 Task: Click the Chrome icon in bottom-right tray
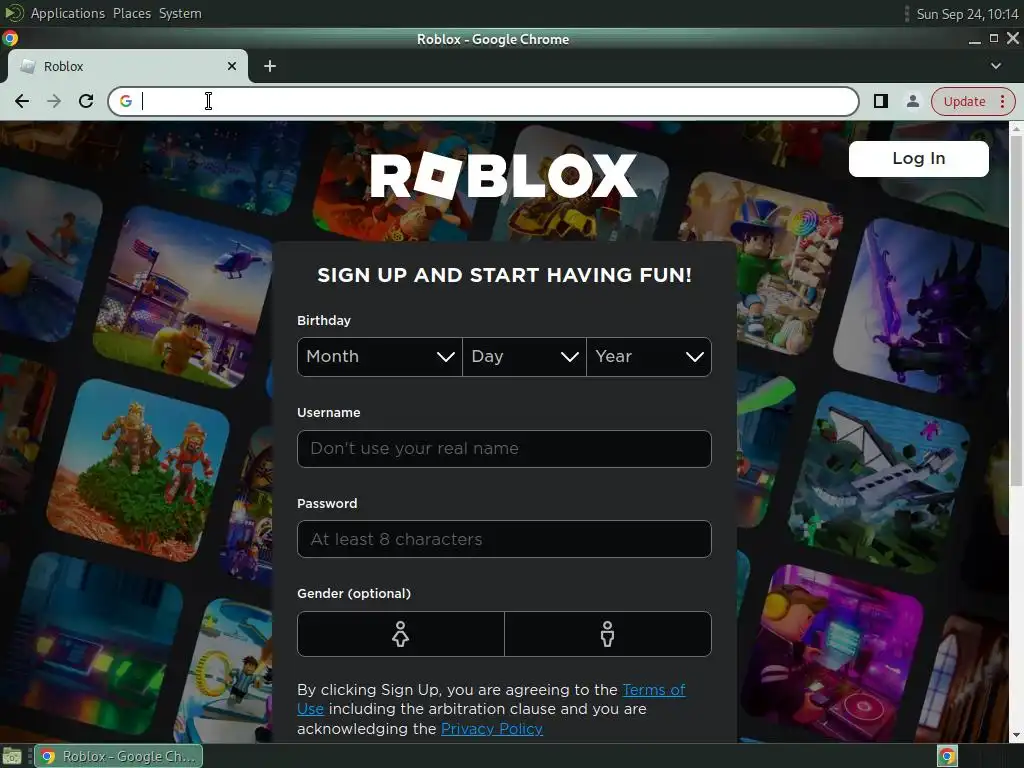click(947, 756)
